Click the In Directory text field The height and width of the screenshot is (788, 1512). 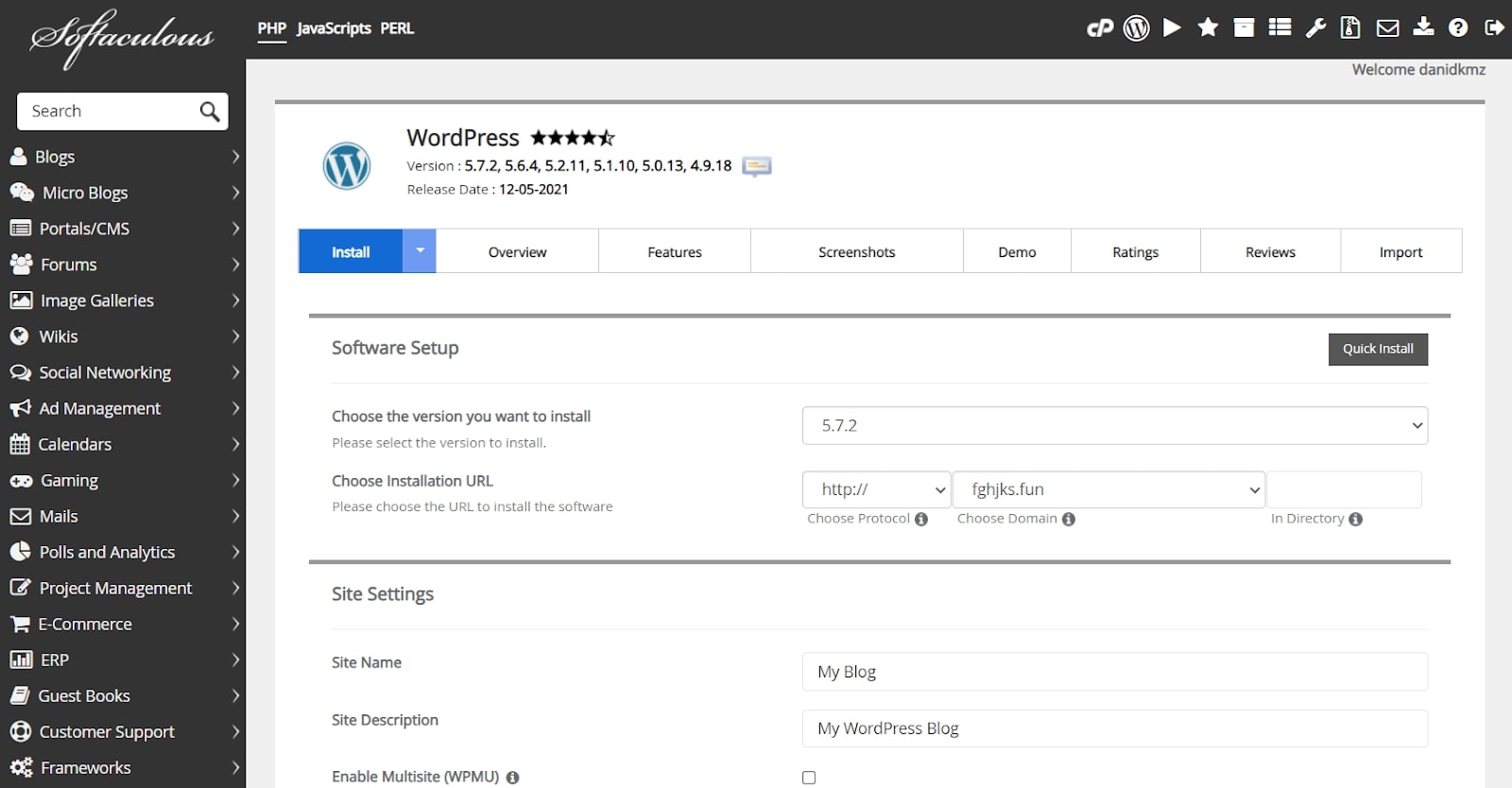click(1345, 489)
